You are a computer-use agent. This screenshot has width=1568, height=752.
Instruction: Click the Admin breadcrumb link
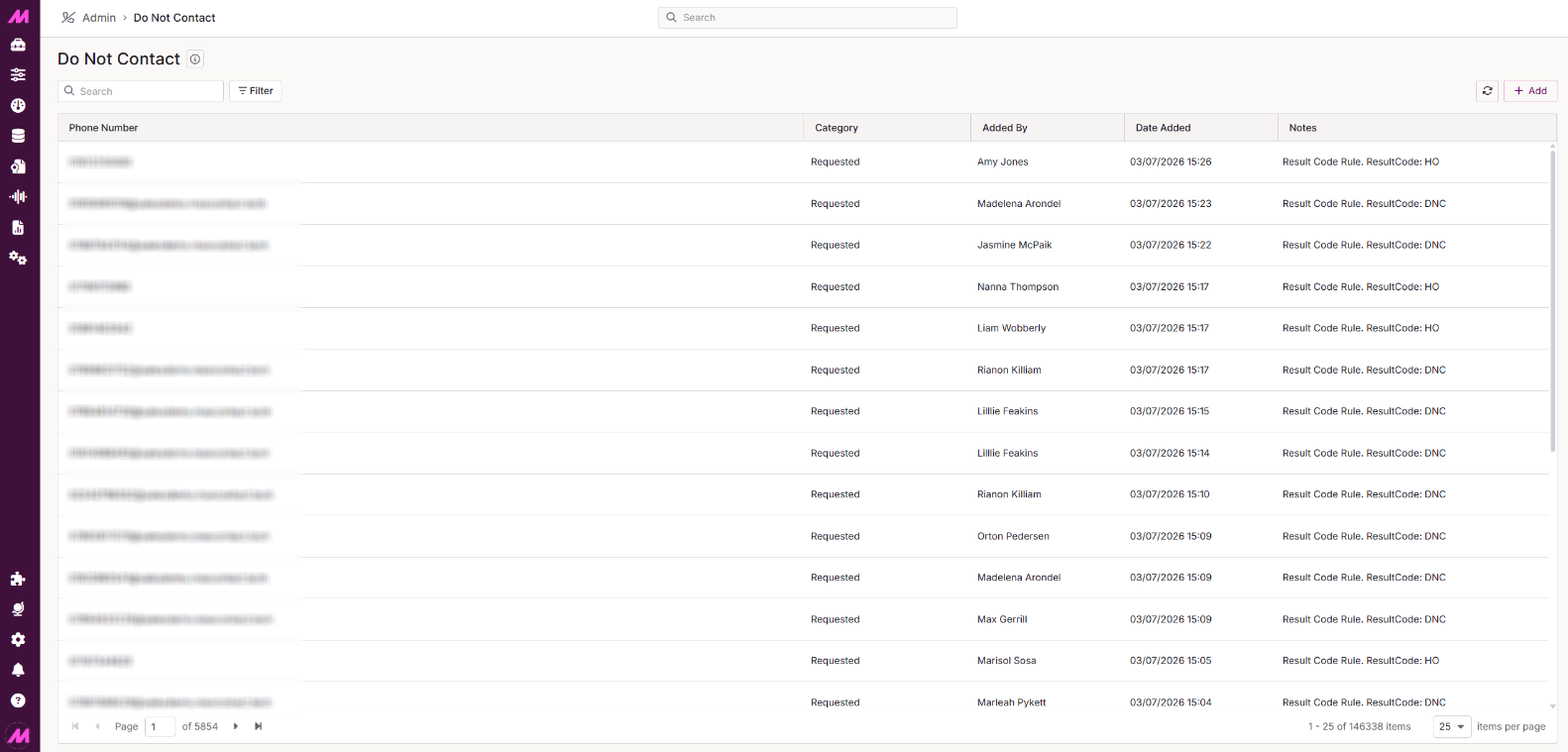(99, 18)
